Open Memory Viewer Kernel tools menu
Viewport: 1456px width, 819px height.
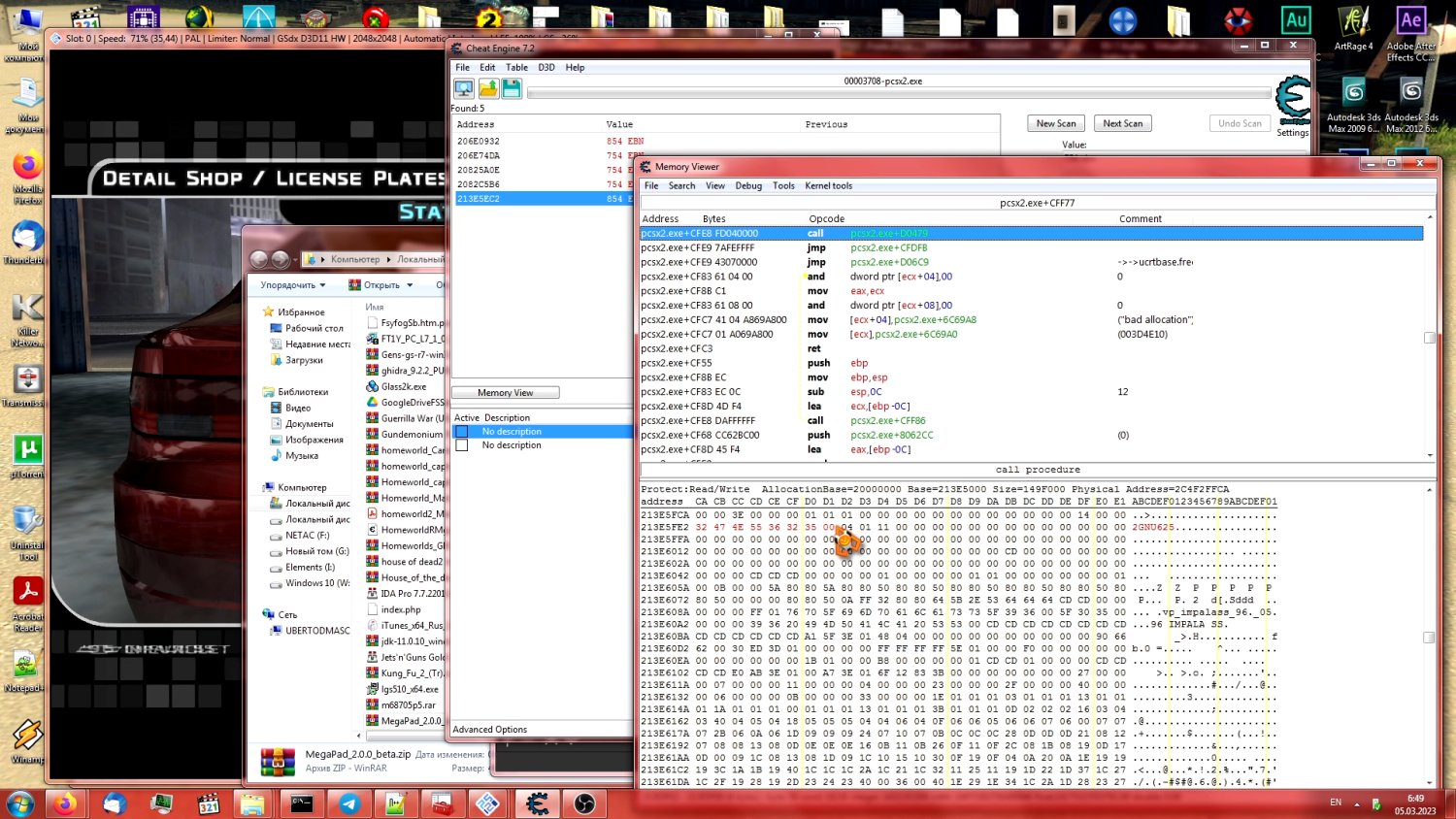coord(829,186)
